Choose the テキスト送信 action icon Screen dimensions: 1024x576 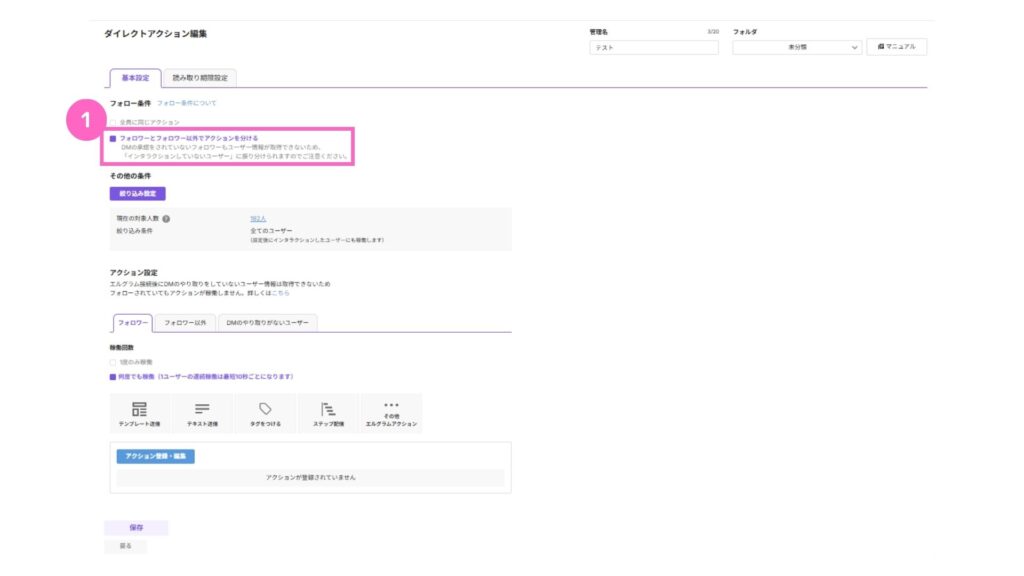coord(202,410)
